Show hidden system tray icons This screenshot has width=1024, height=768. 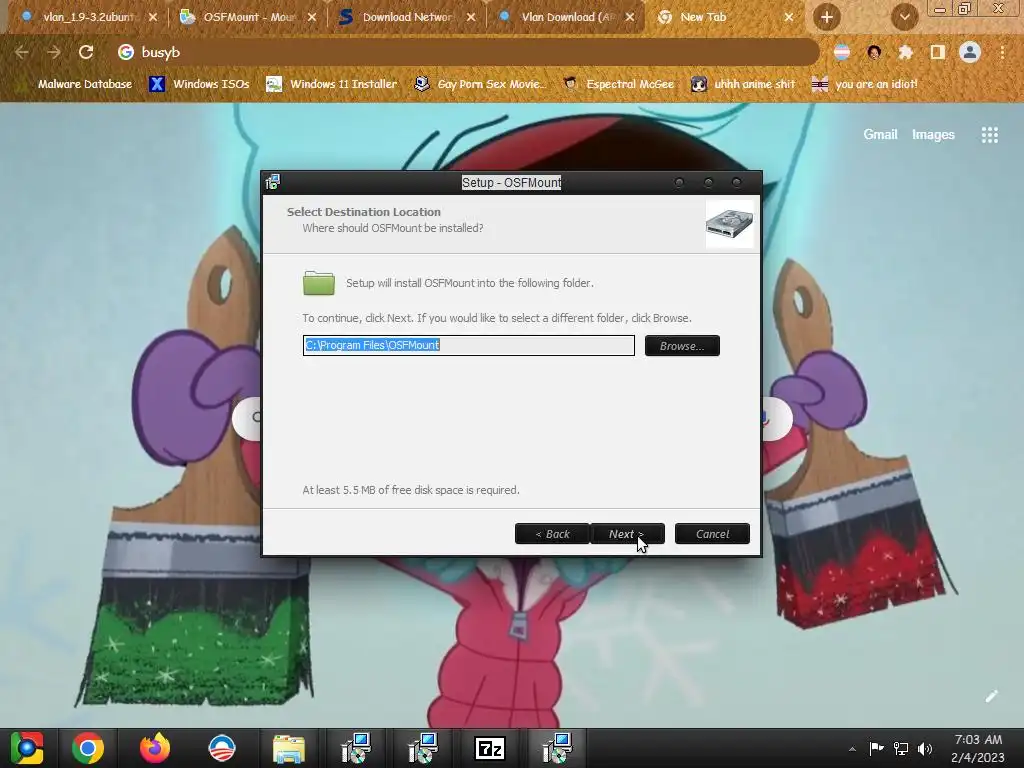pyautogui.click(x=852, y=749)
